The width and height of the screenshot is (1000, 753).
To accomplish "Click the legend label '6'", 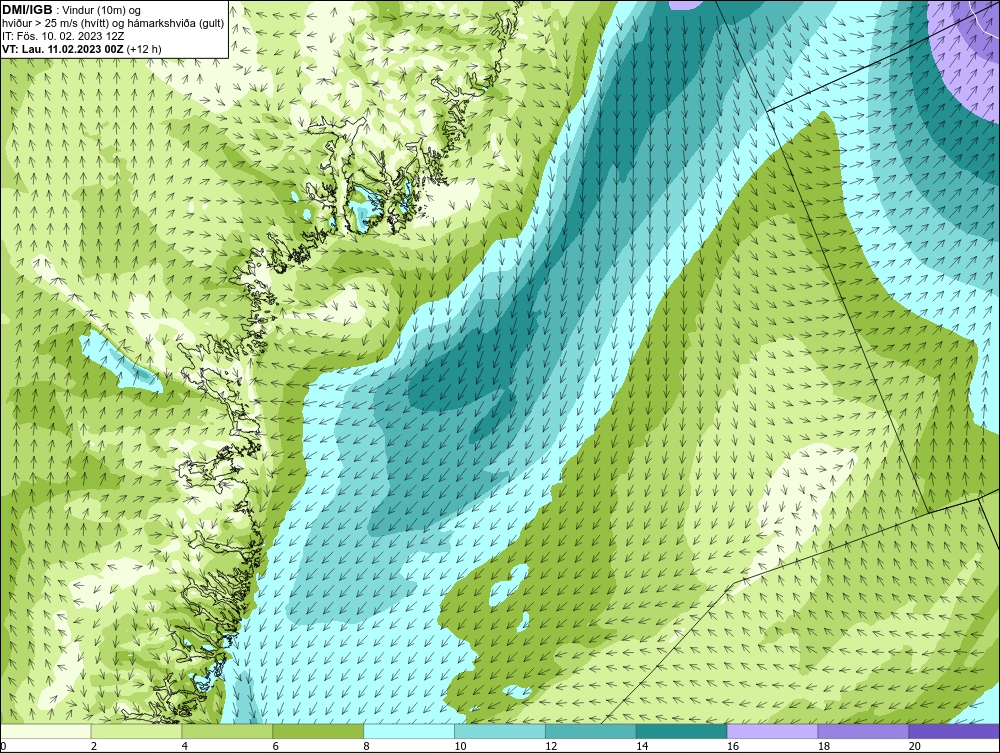I will [276, 746].
